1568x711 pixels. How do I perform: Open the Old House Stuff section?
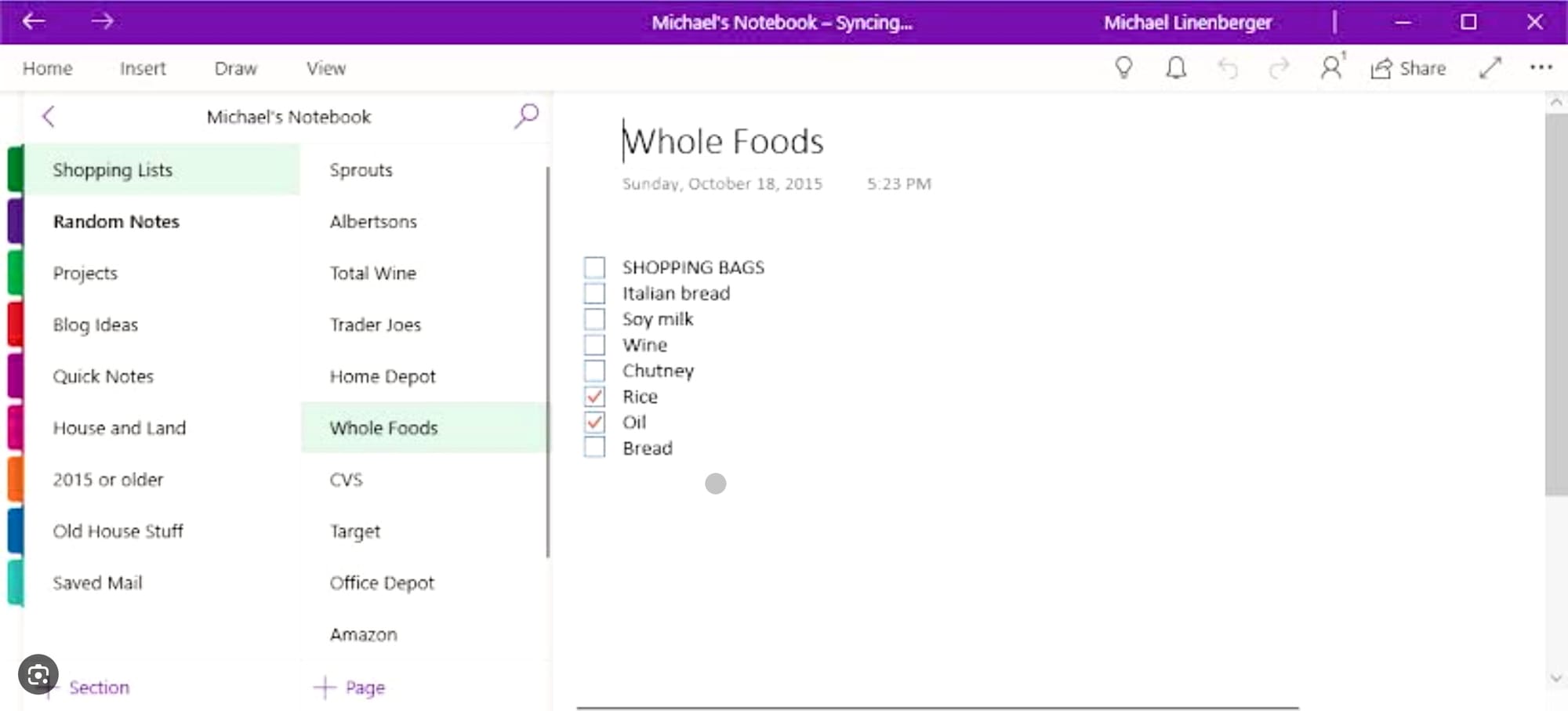tap(162, 531)
